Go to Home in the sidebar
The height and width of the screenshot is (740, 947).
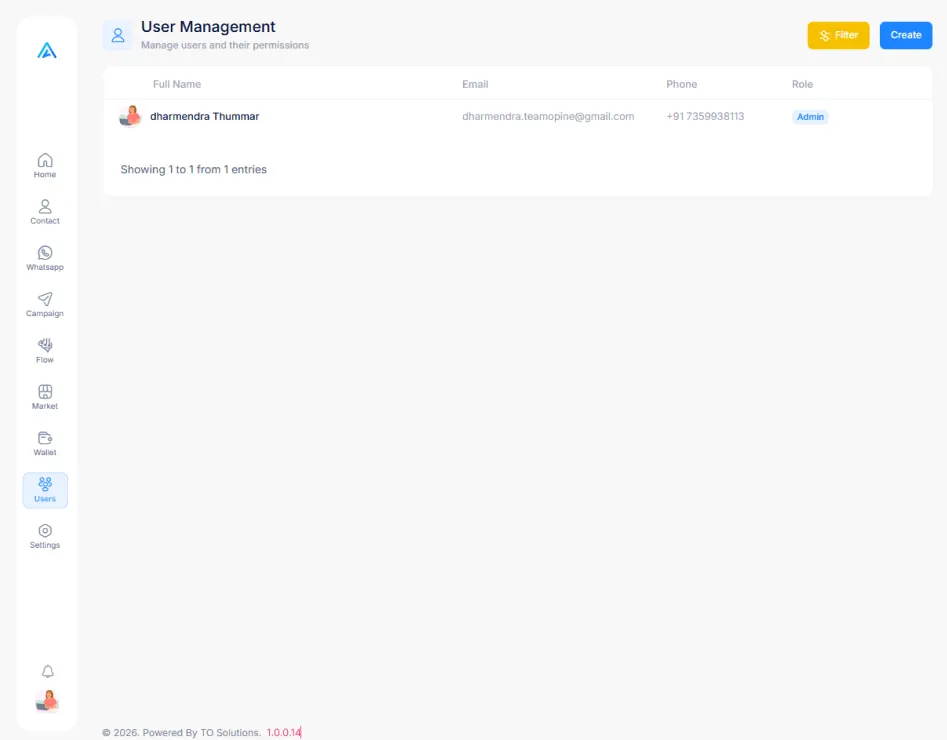click(45, 166)
